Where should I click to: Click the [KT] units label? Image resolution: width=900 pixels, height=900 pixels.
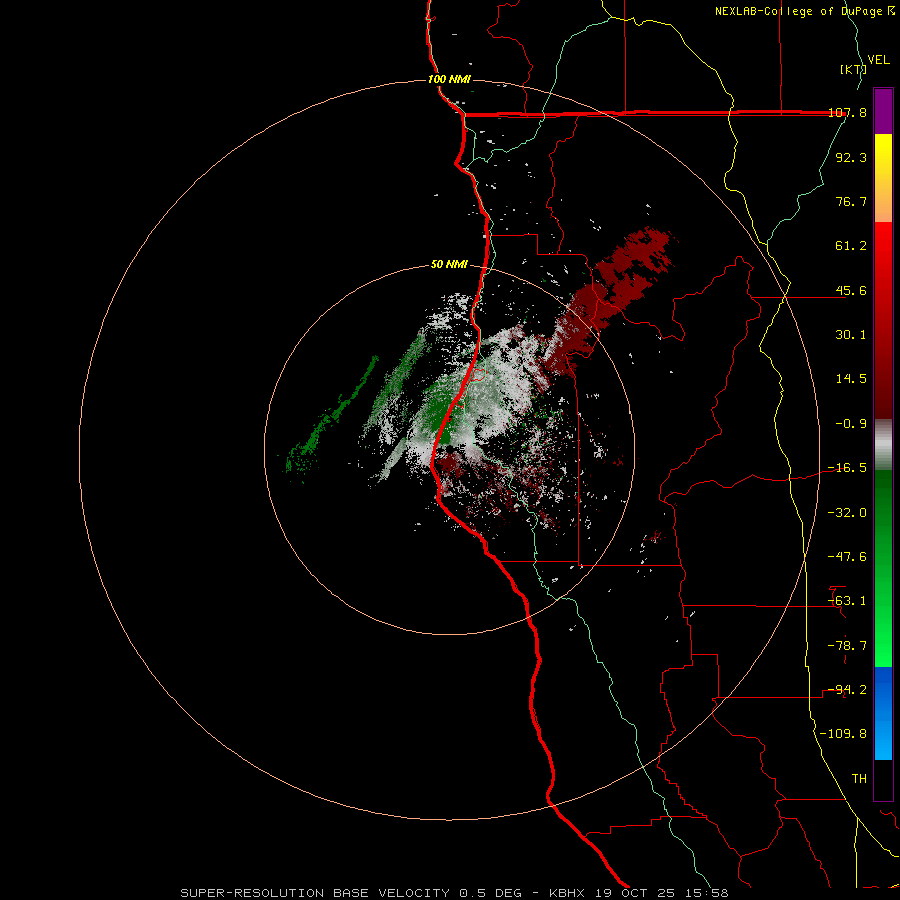(853, 69)
